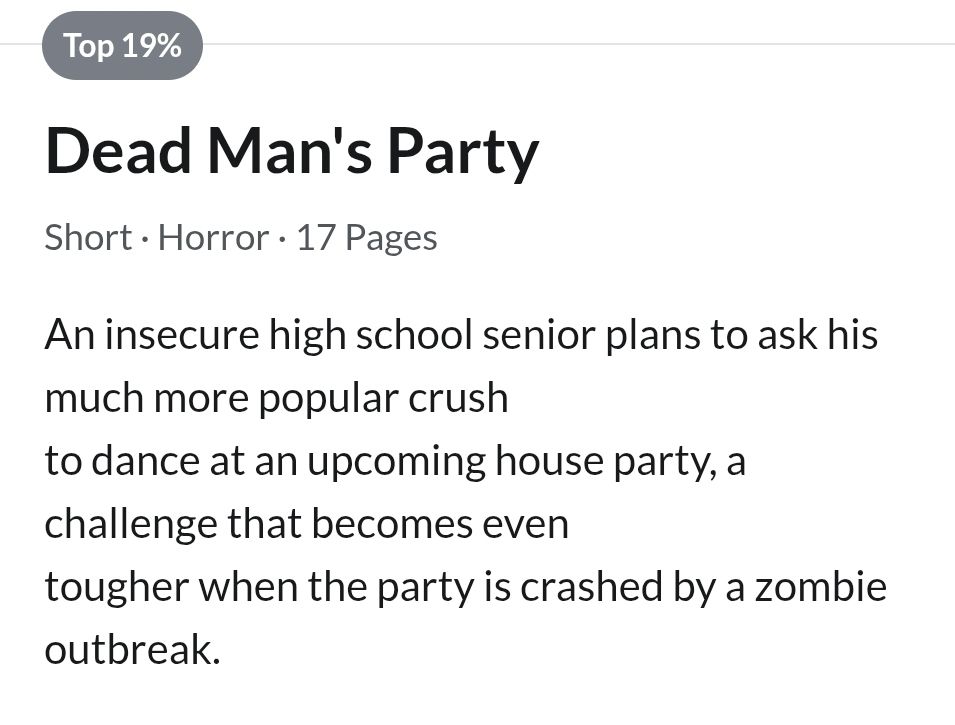Click the line starting 'An insecure high school'

click(x=460, y=334)
